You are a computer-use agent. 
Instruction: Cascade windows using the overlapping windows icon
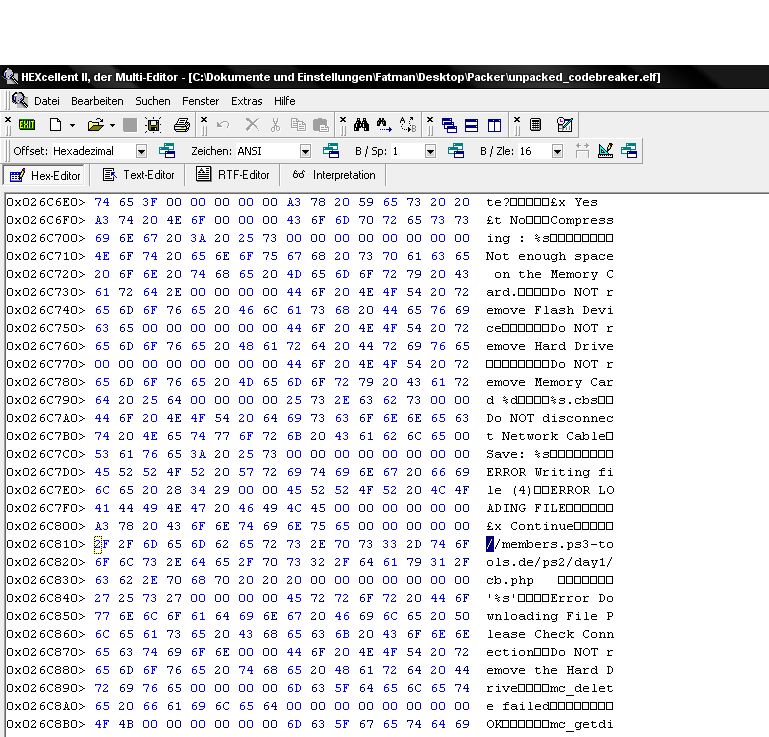(x=449, y=126)
